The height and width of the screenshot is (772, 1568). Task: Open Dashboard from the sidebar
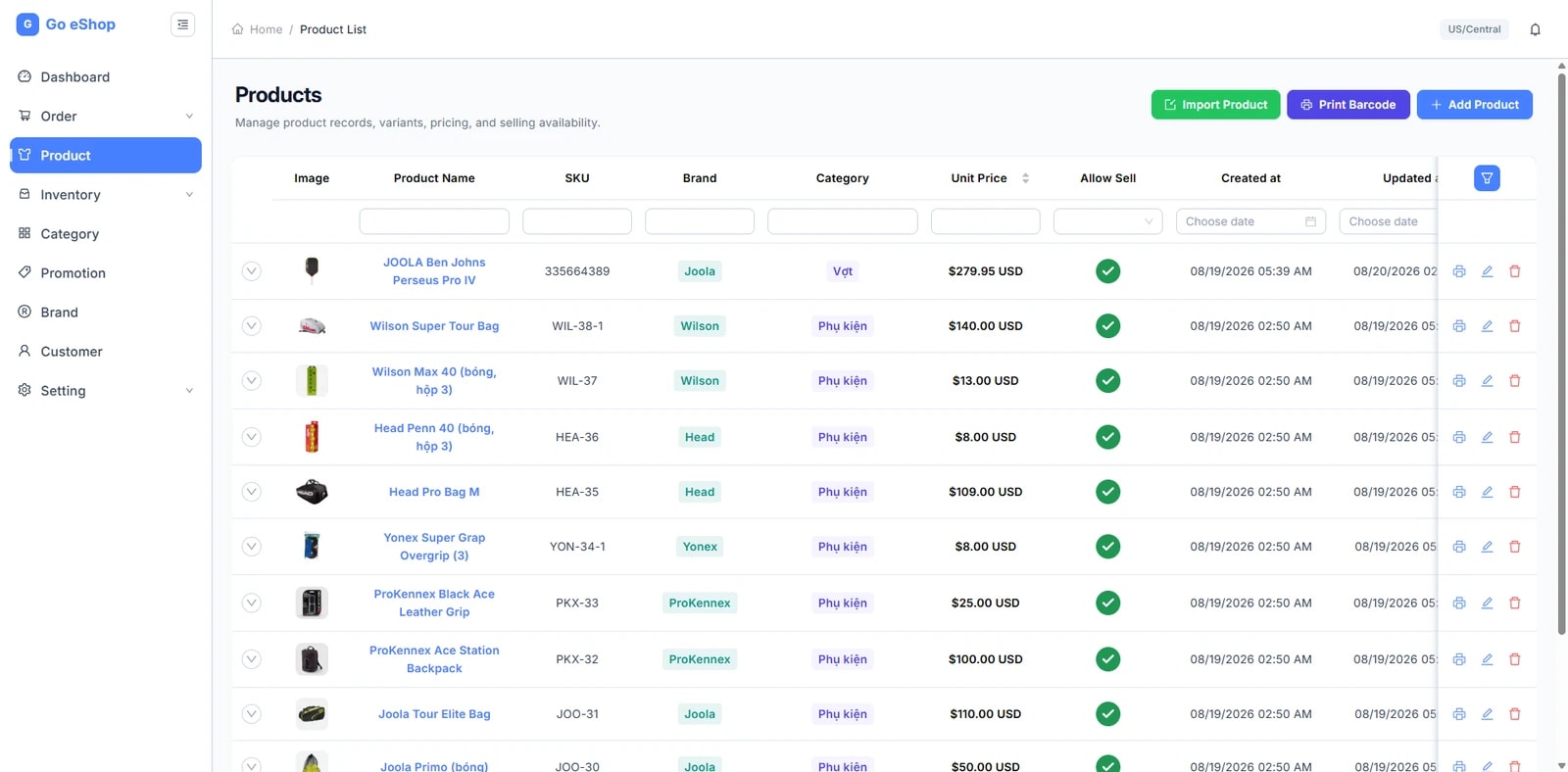106,76
